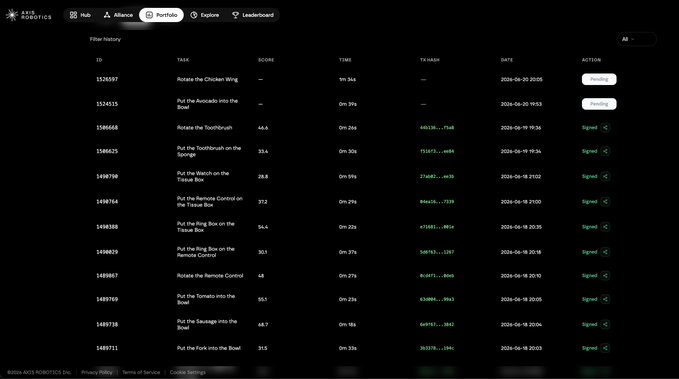Viewport: 679px width, 379px height.
Task: Open tx hash for record 1489711
Action: [x=437, y=348]
